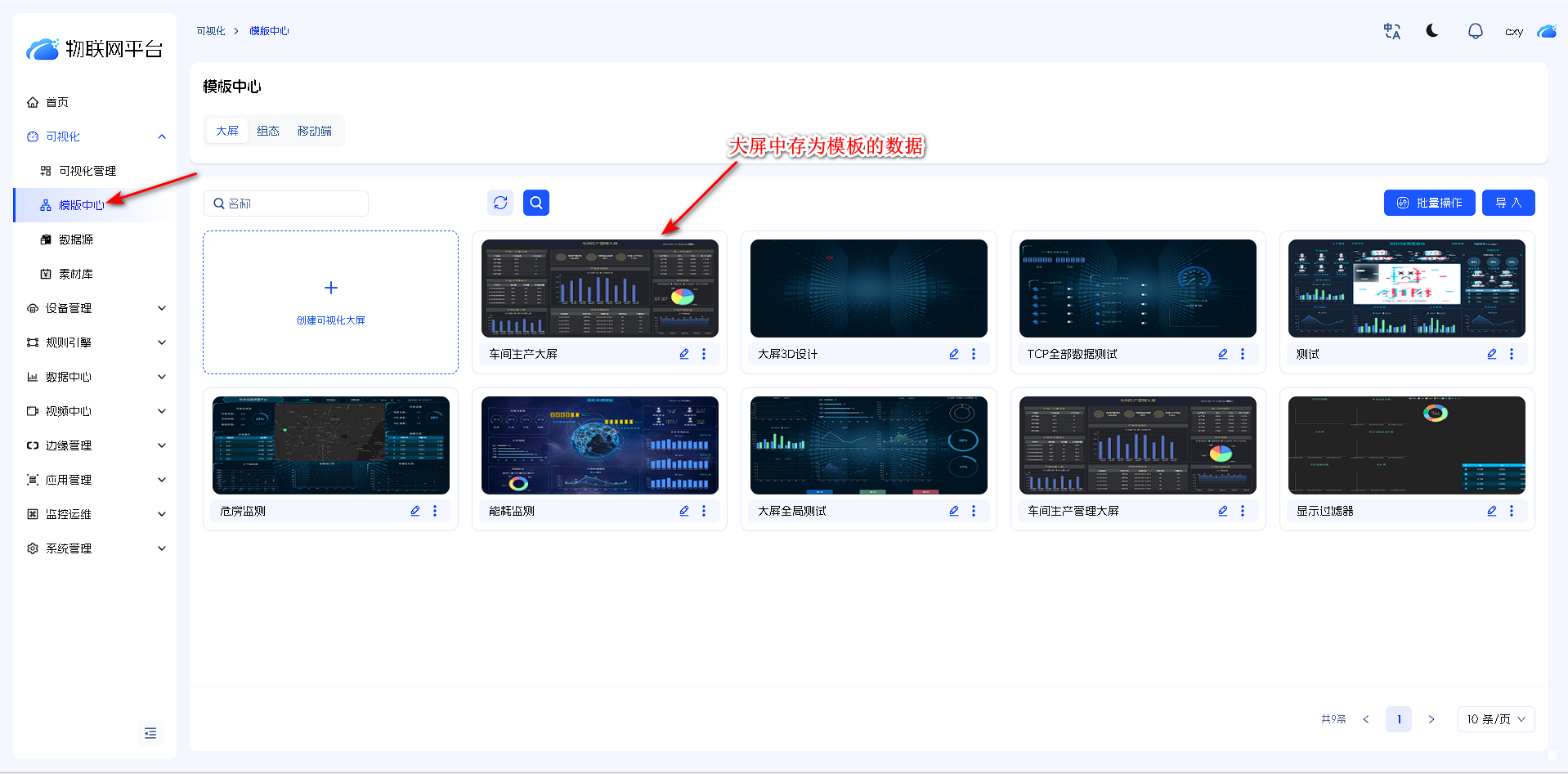Switch to the 组态 tab
The height and width of the screenshot is (774, 1568).
tap(268, 131)
